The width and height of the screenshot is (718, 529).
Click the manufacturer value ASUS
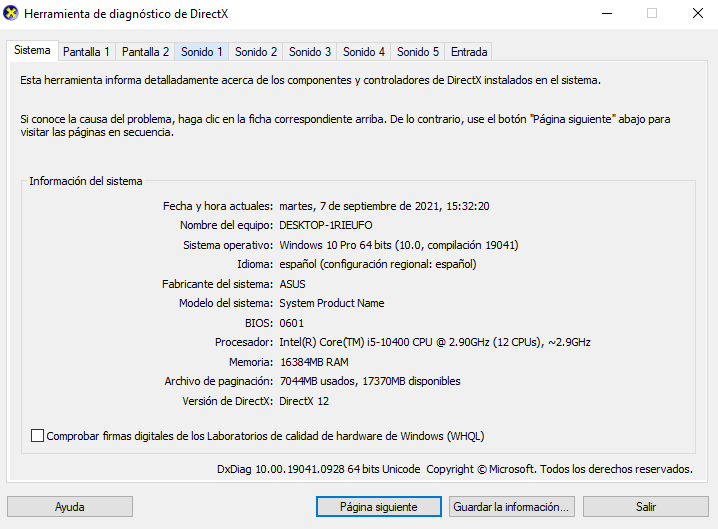(x=292, y=284)
